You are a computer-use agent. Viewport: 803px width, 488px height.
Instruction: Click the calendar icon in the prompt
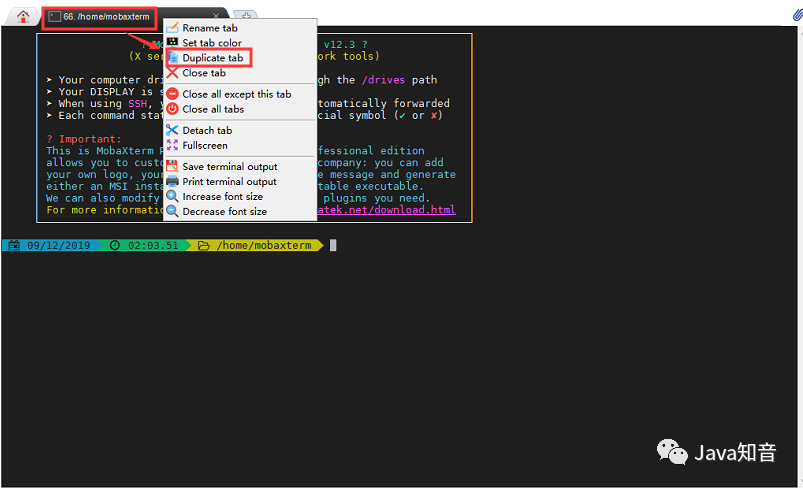[x=14, y=245]
